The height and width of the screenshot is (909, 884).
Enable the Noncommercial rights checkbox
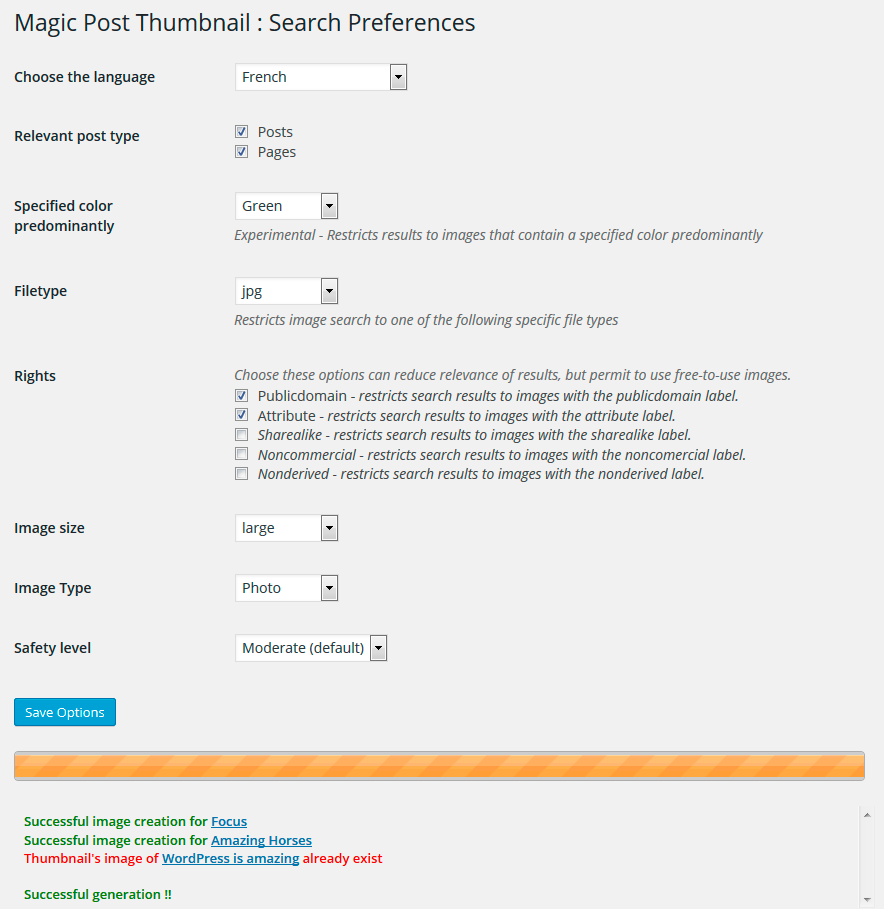pyautogui.click(x=242, y=454)
